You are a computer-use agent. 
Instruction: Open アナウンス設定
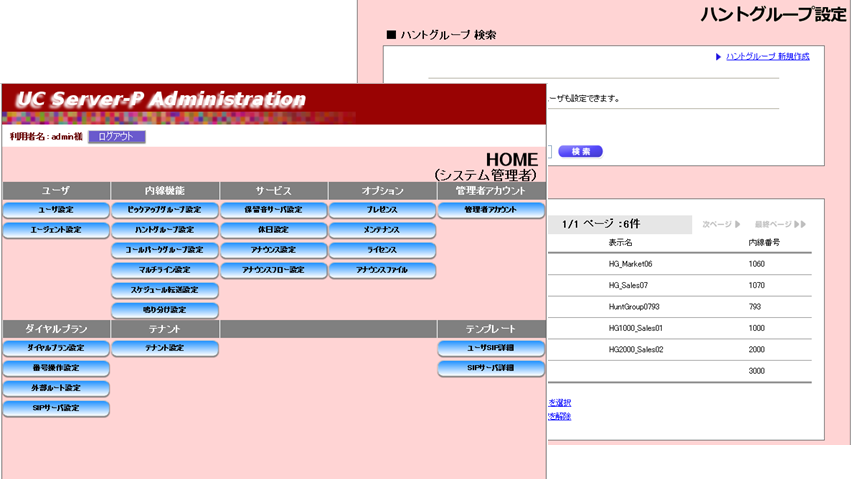coord(273,250)
